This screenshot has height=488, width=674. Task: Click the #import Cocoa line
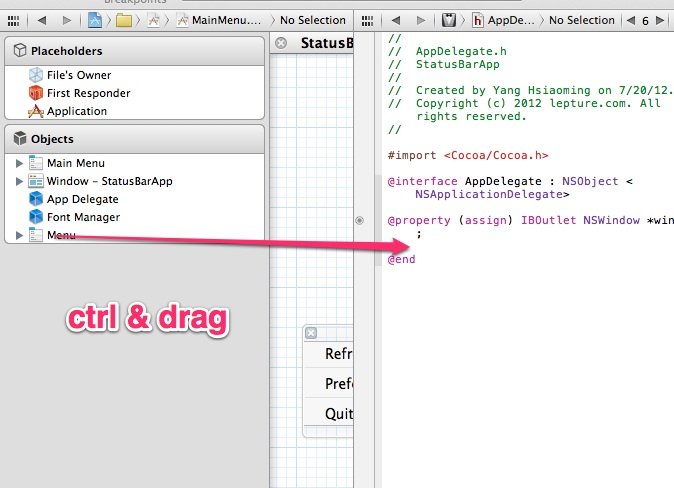click(468, 155)
